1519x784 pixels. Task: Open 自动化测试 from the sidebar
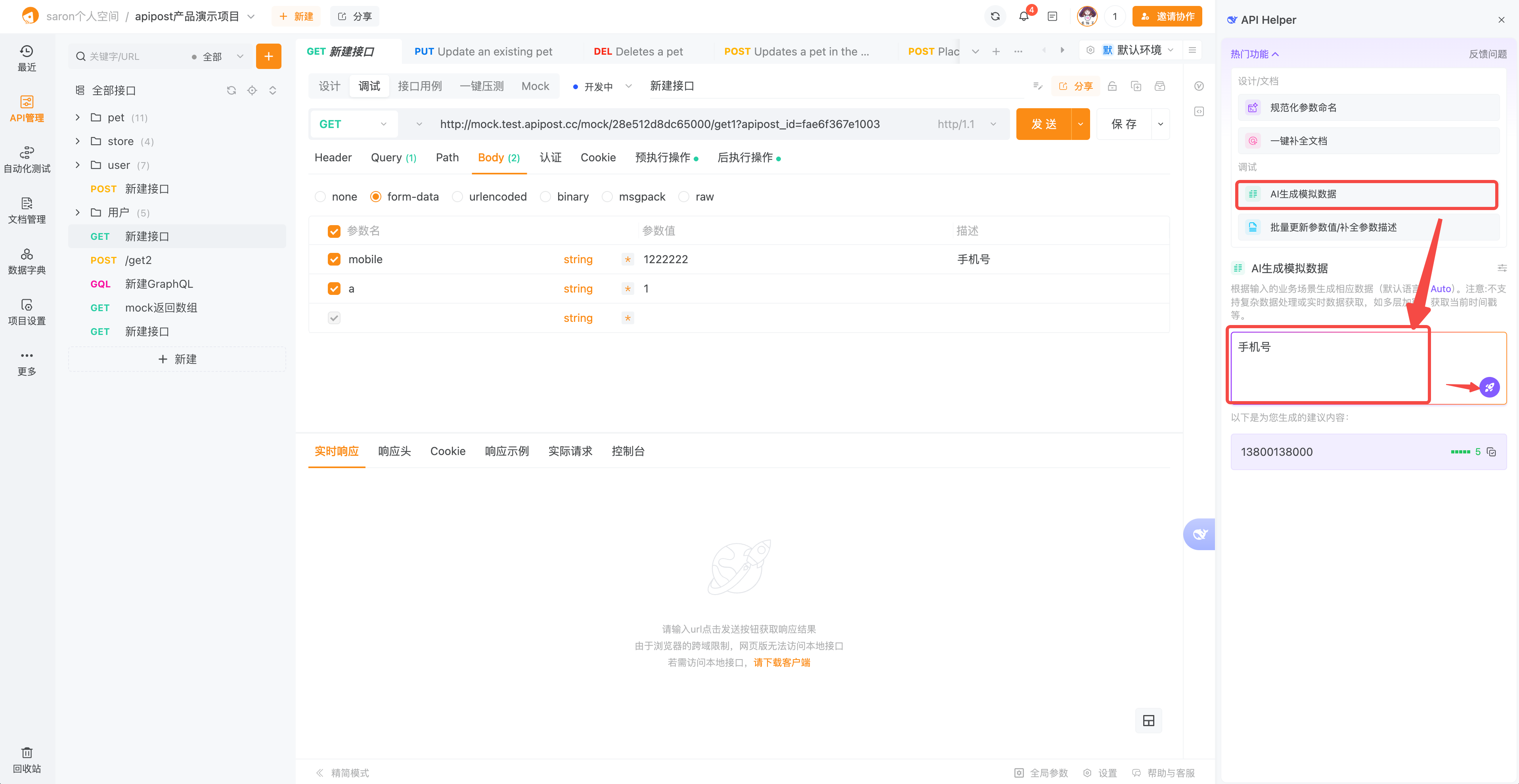(x=27, y=159)
